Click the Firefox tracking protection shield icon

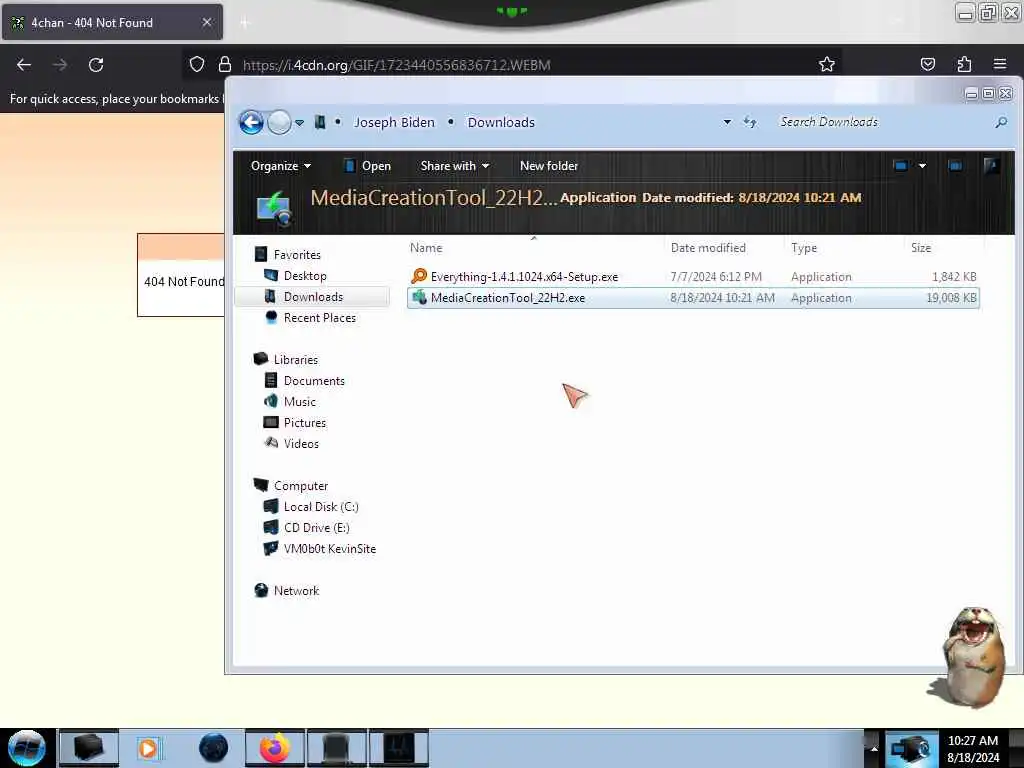197,65
